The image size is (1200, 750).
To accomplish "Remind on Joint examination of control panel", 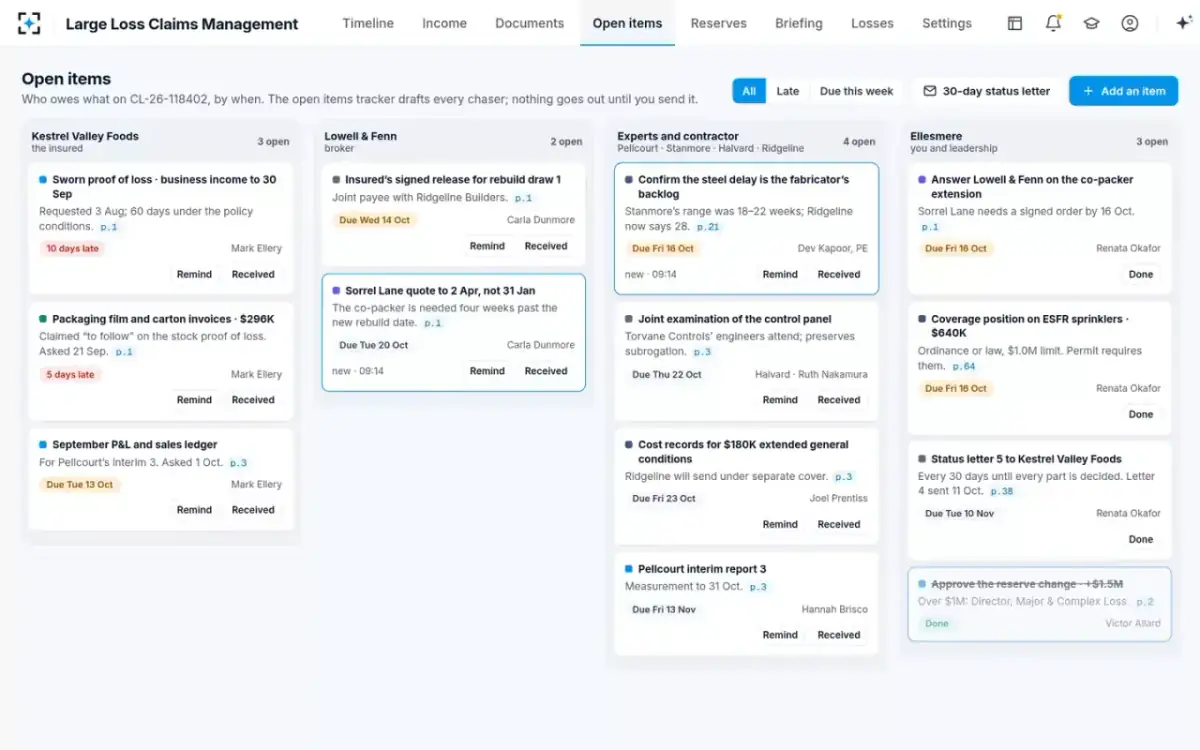I will [x=780, y=400].
